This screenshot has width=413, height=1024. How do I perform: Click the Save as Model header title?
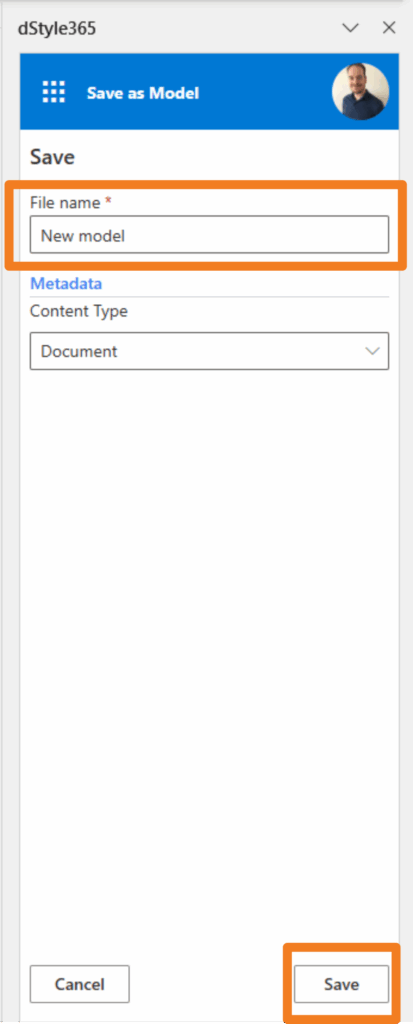point(142,93)
